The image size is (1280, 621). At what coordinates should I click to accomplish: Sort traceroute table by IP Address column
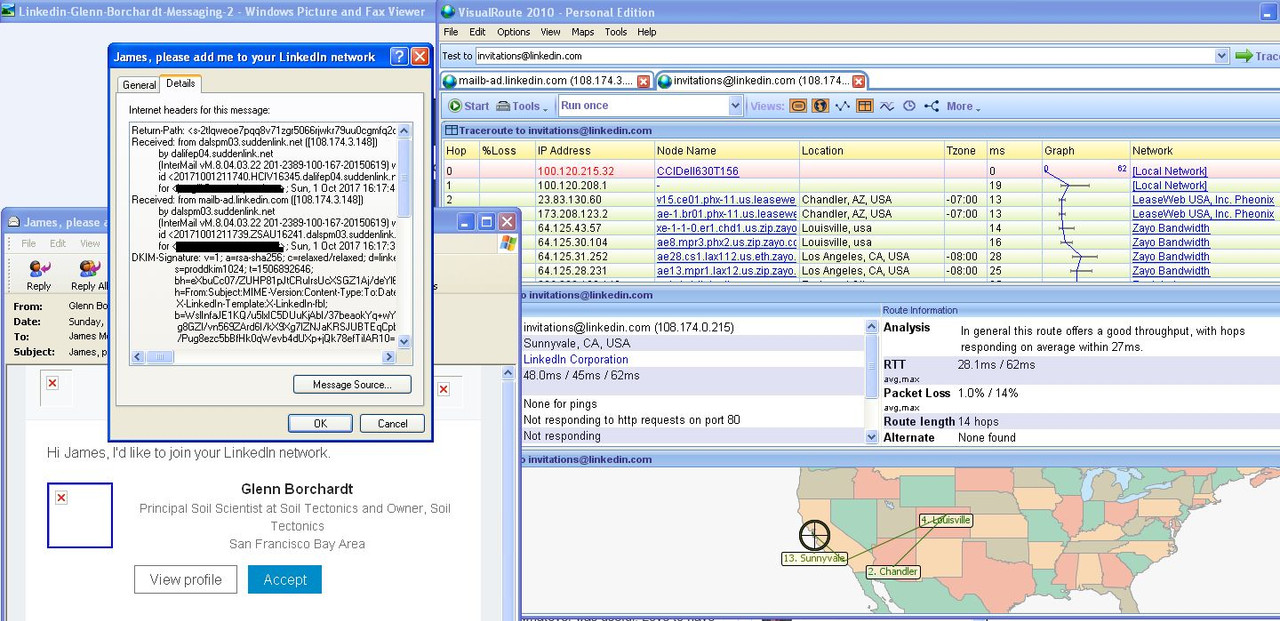[594, 150]
